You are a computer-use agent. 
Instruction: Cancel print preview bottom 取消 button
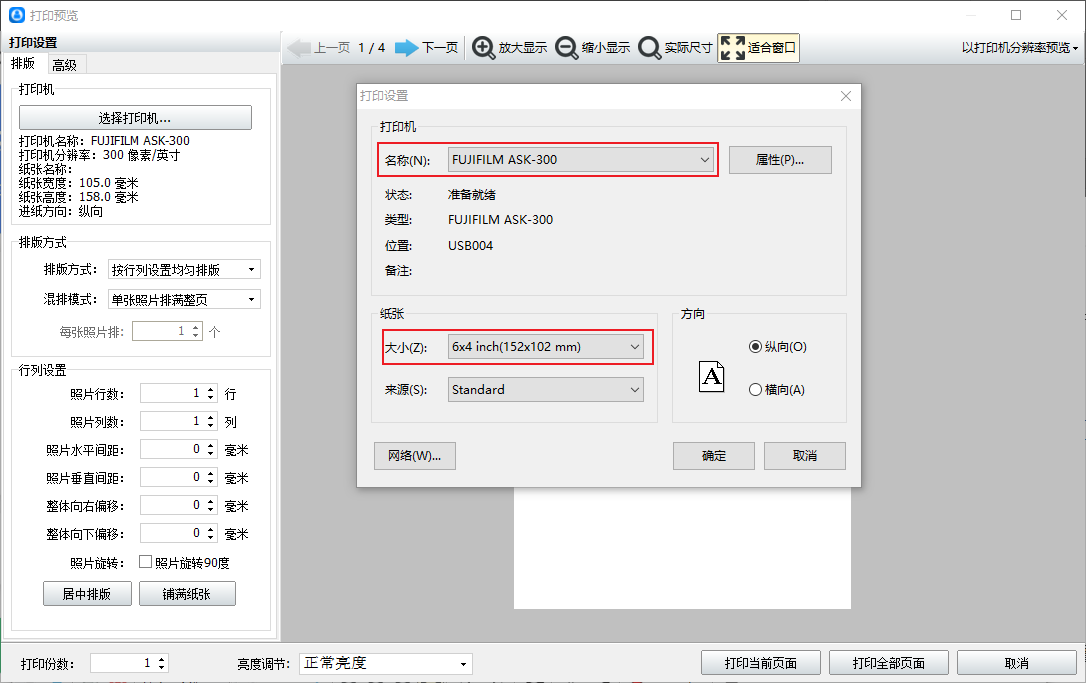point(1017,663)
